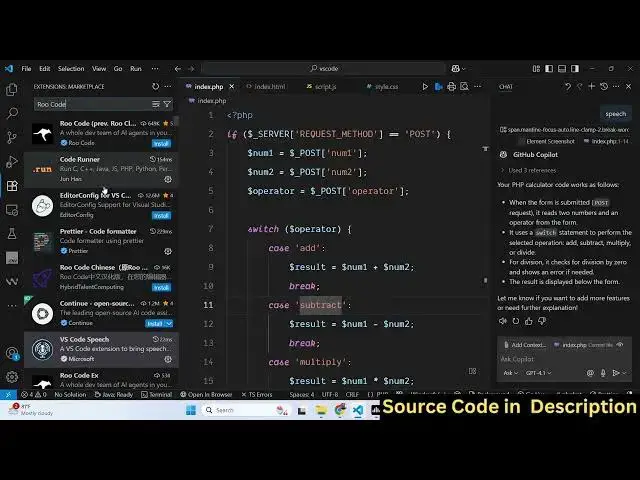Mark Copilot response unhelpful thumbs down
This screenshot has width=640, height=480.
coord(542,321)
